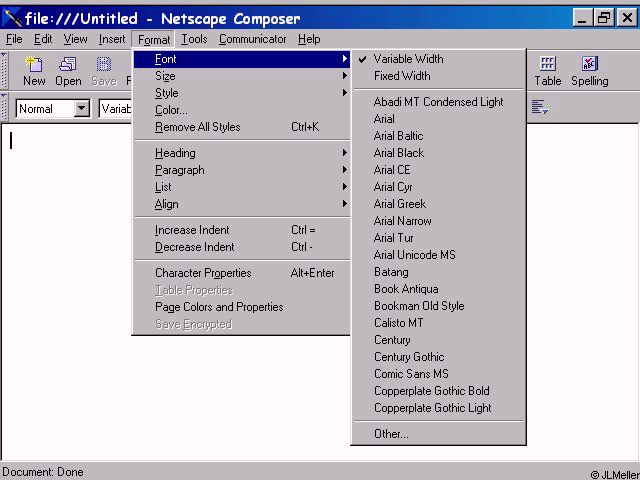Expand the Size submenu
The width and height of the screenshot is (640, 480).
242,76
